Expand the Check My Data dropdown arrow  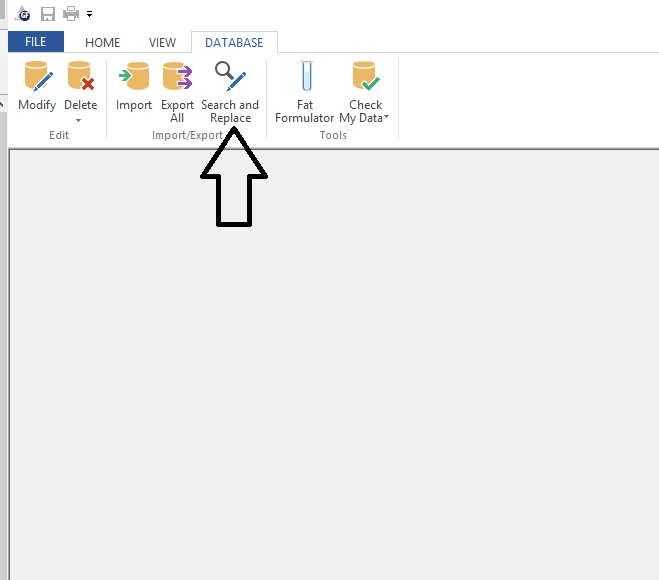pos(386,117)
